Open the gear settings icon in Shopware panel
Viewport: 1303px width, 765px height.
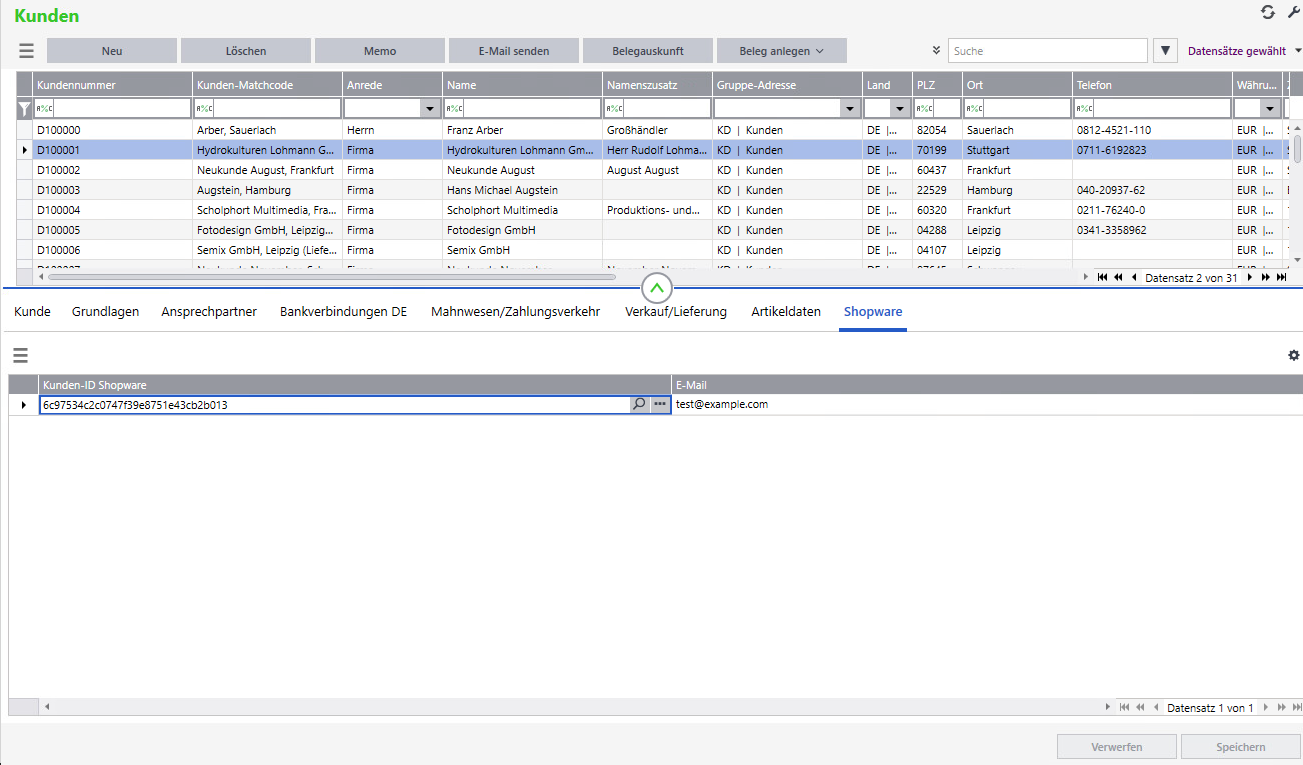pos(1293,355)
